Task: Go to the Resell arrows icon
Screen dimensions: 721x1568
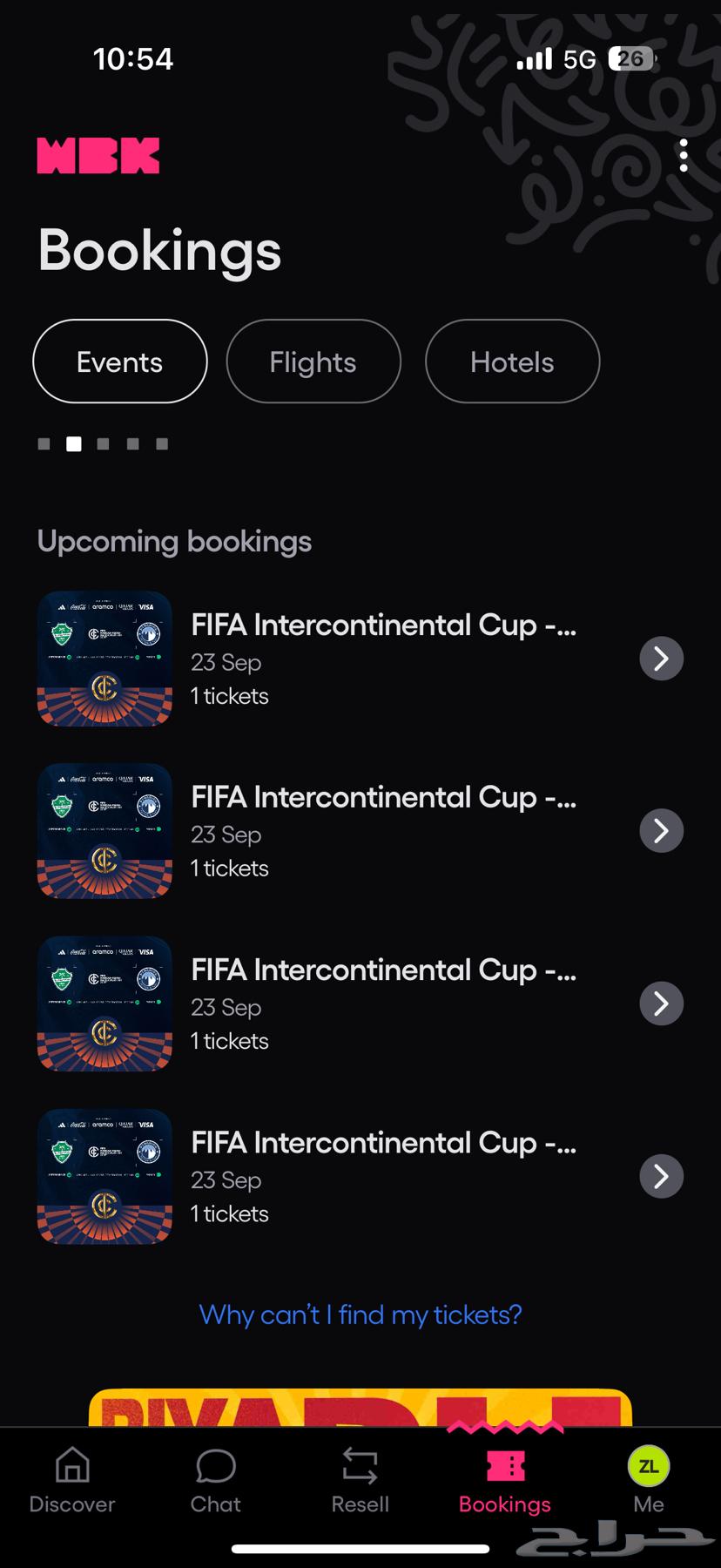Action: pos(360,1466)
